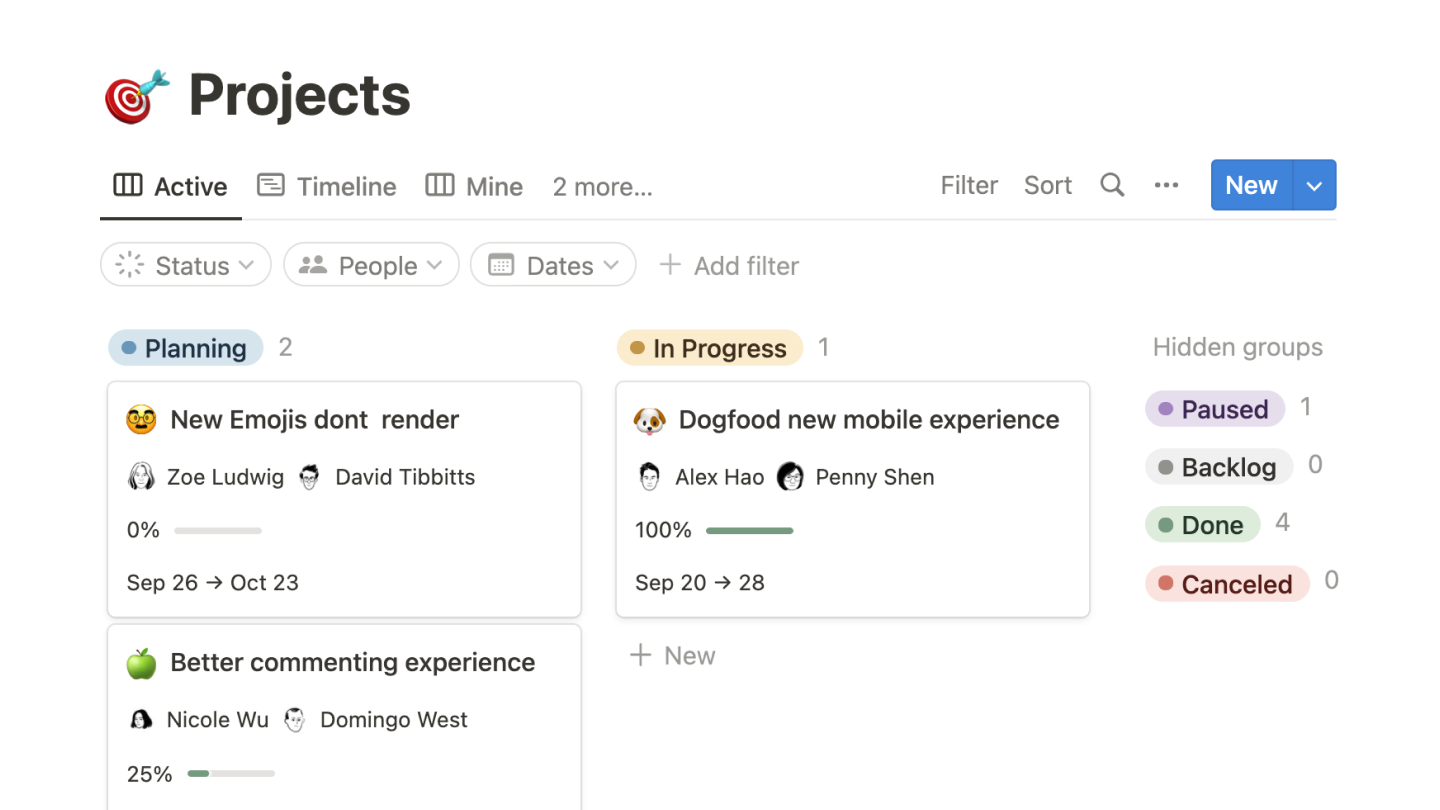Click Penny Shen's avatar
Screen dimensions: 1440x810
[x=790, y=477]
